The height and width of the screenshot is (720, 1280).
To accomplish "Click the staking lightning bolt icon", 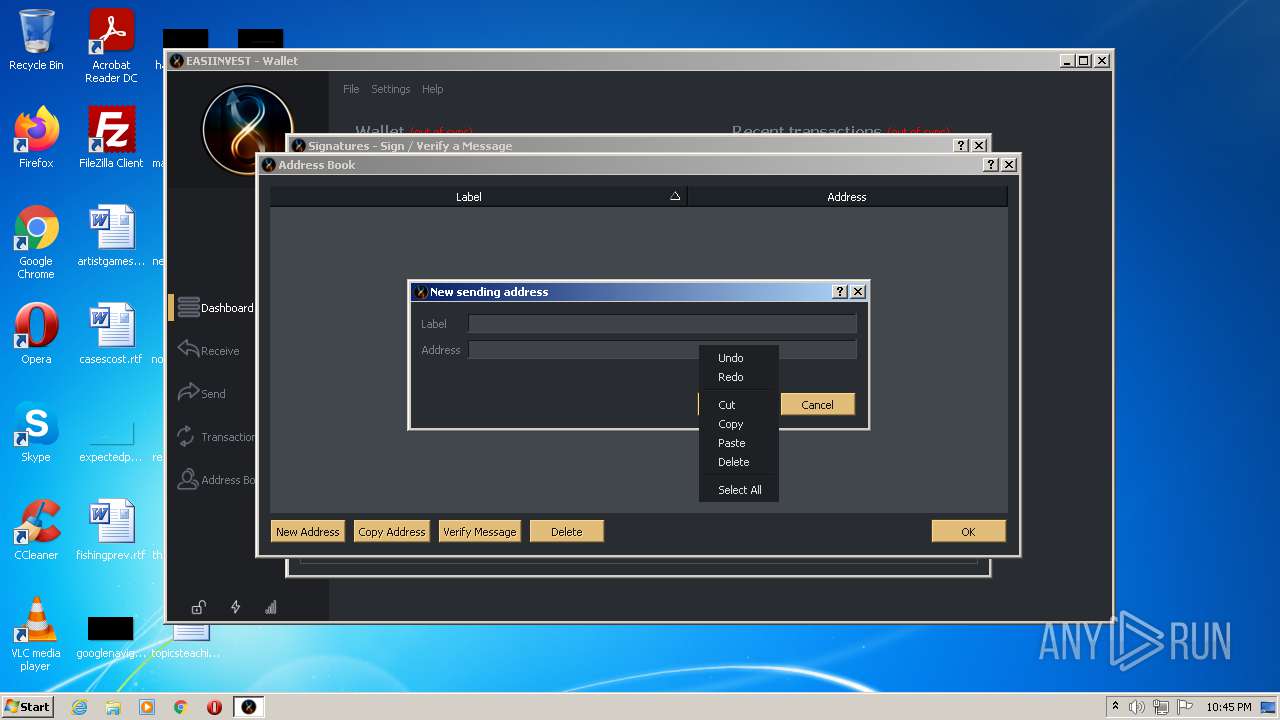I will [235, 607].
